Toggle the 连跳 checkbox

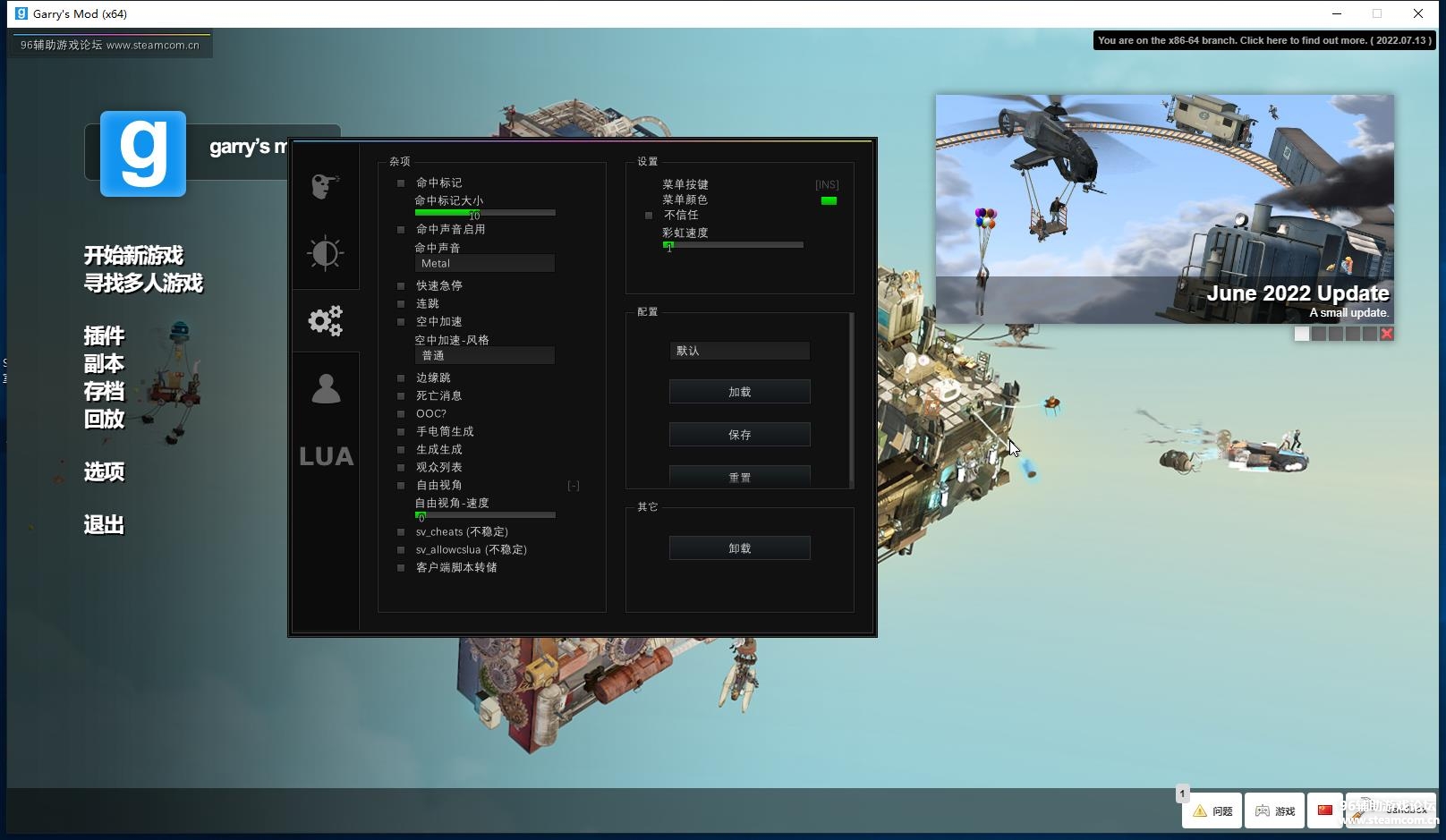pos(401,304)
